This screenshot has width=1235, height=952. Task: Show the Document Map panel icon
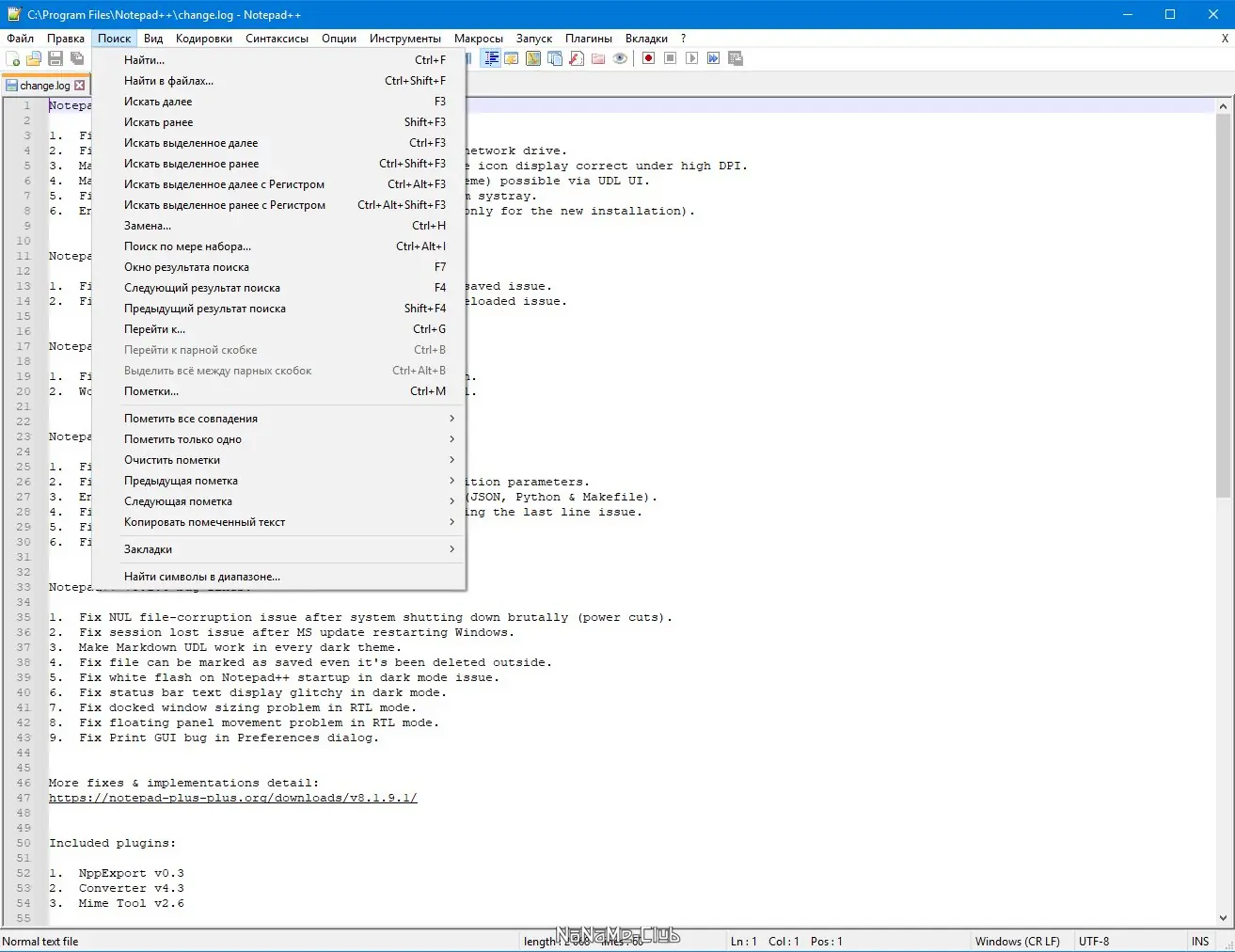pos(533,58)
